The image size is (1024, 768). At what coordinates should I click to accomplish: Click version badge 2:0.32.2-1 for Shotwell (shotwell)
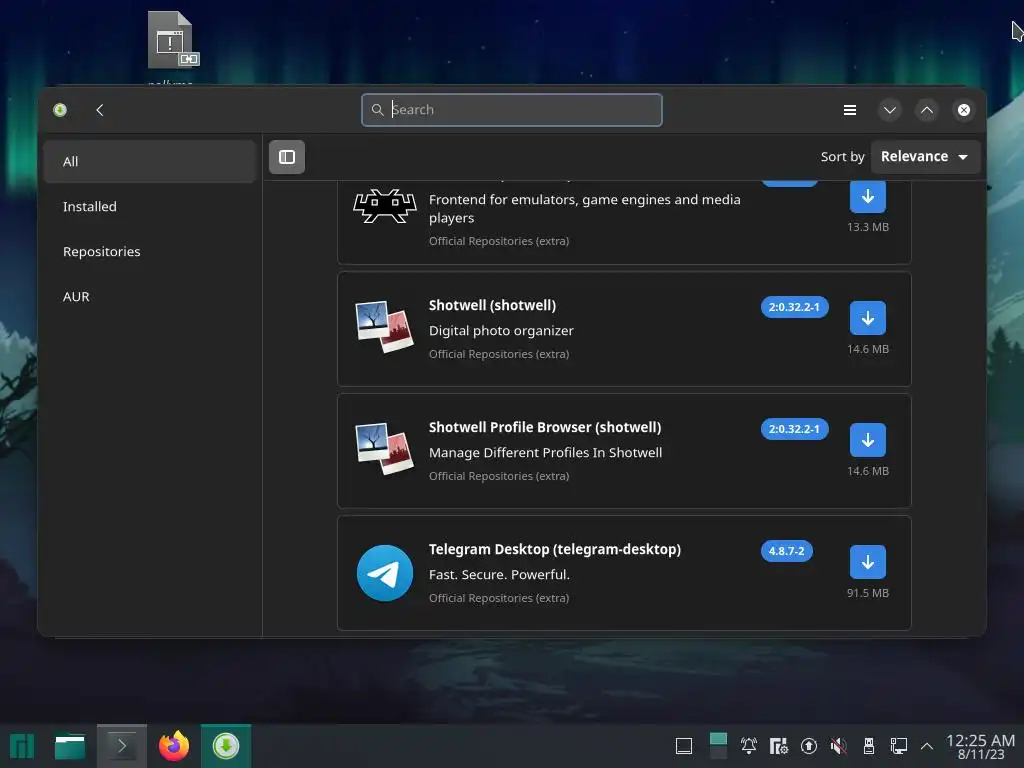[x=794, y=307]
